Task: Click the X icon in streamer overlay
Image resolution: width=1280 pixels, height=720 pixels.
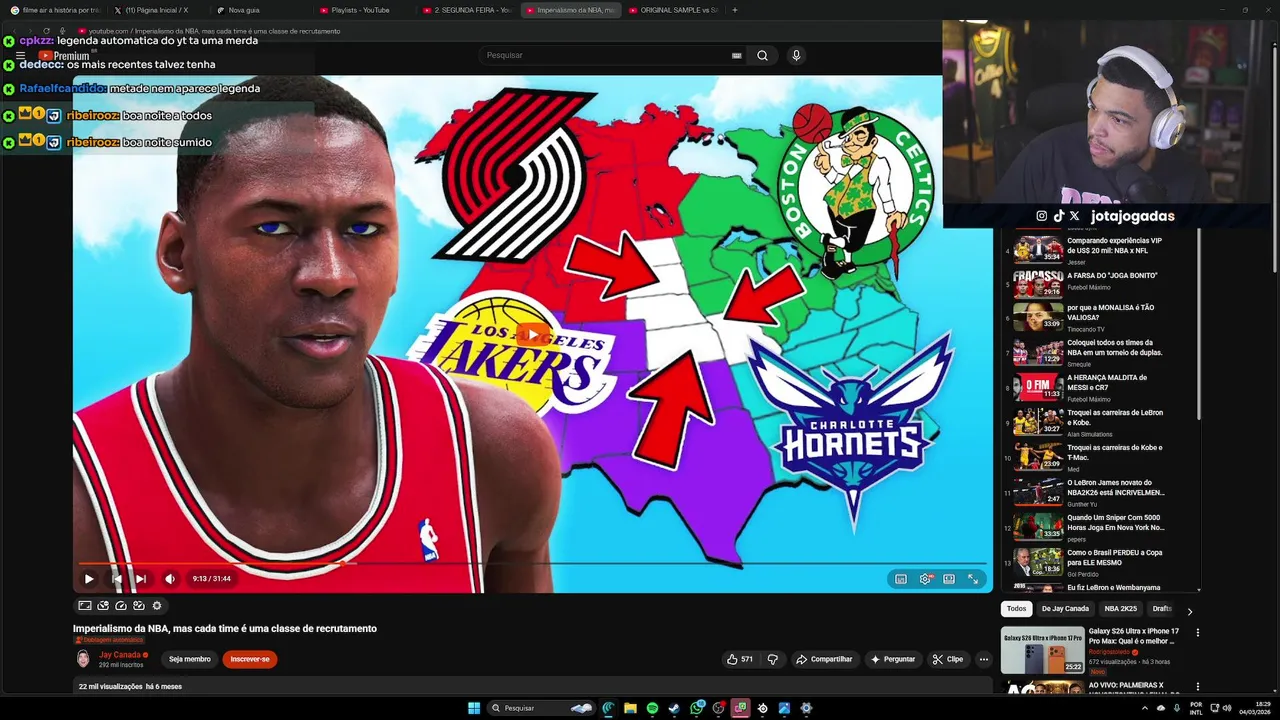Action: click(1074, 216)
